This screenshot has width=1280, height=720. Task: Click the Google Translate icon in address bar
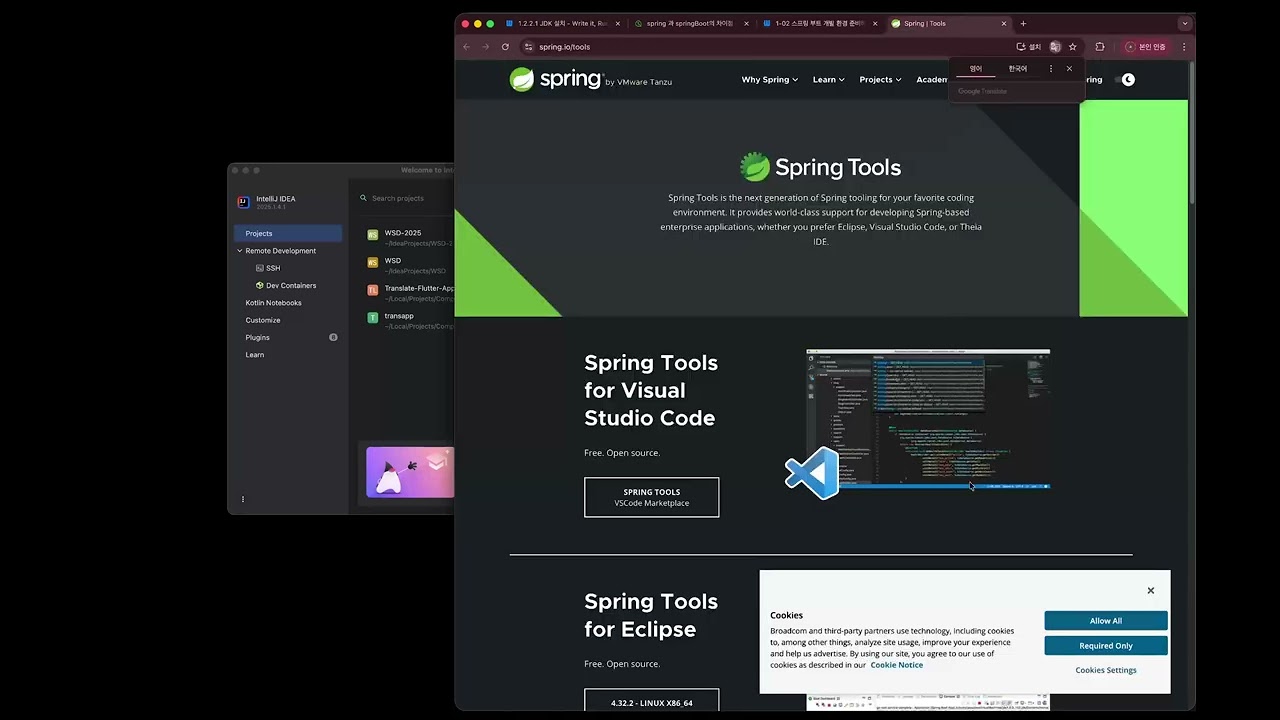click(x=1054, y=47)
